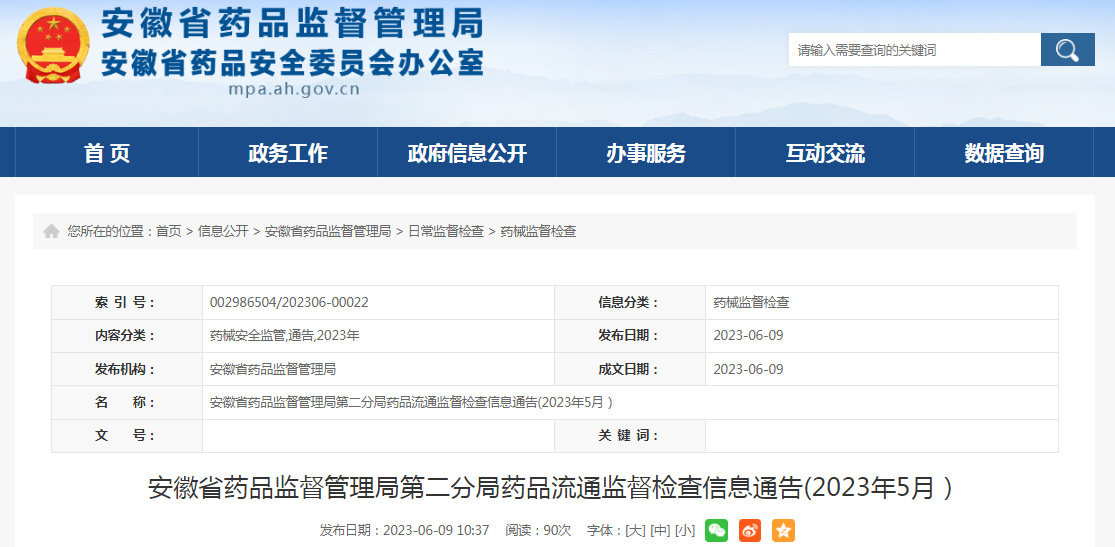Open 药械监督检查 breadcrumb link
The width and height of the screenshot is (1115, 547).
click(538, 231)
